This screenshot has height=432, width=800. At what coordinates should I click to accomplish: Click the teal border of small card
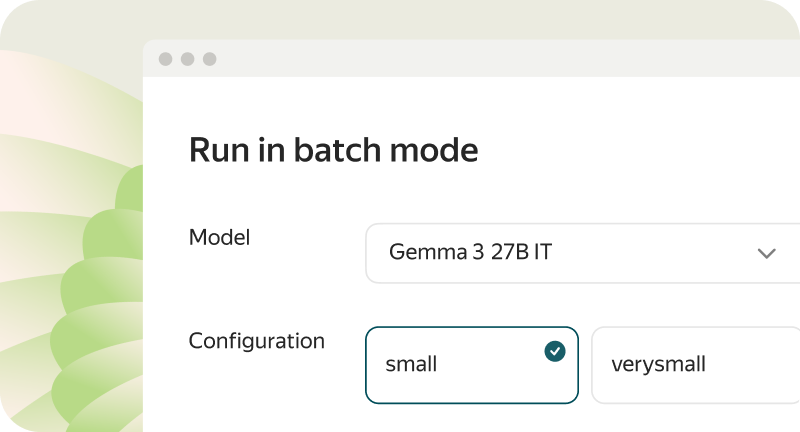(x=472, y=328)
